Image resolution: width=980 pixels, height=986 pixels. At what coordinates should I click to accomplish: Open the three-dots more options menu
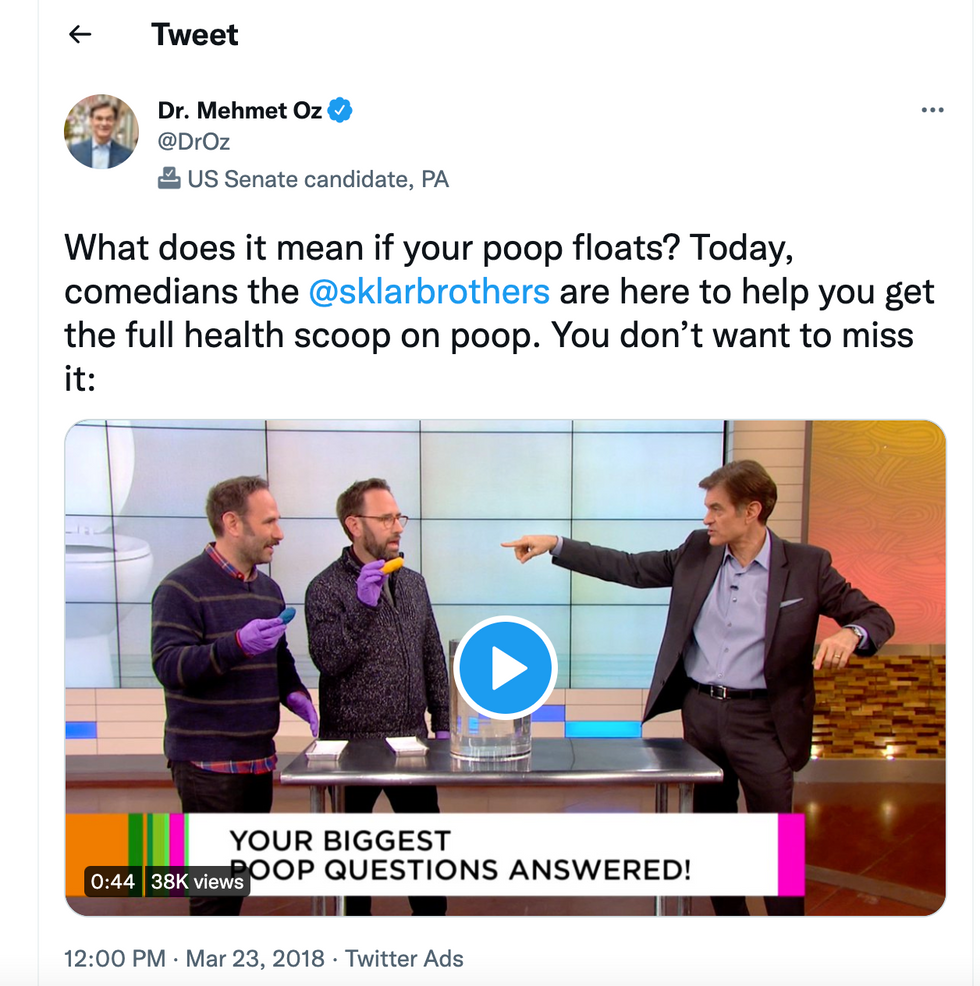coord(932,110)
